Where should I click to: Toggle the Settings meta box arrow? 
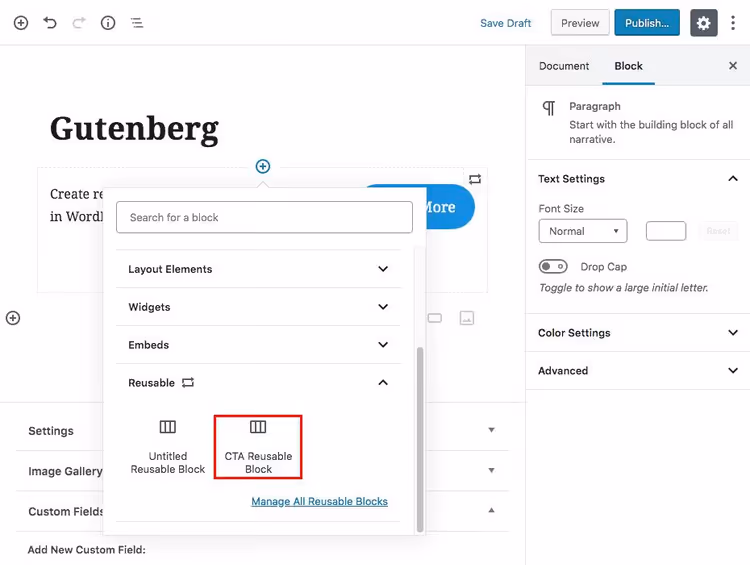(491, 430)
